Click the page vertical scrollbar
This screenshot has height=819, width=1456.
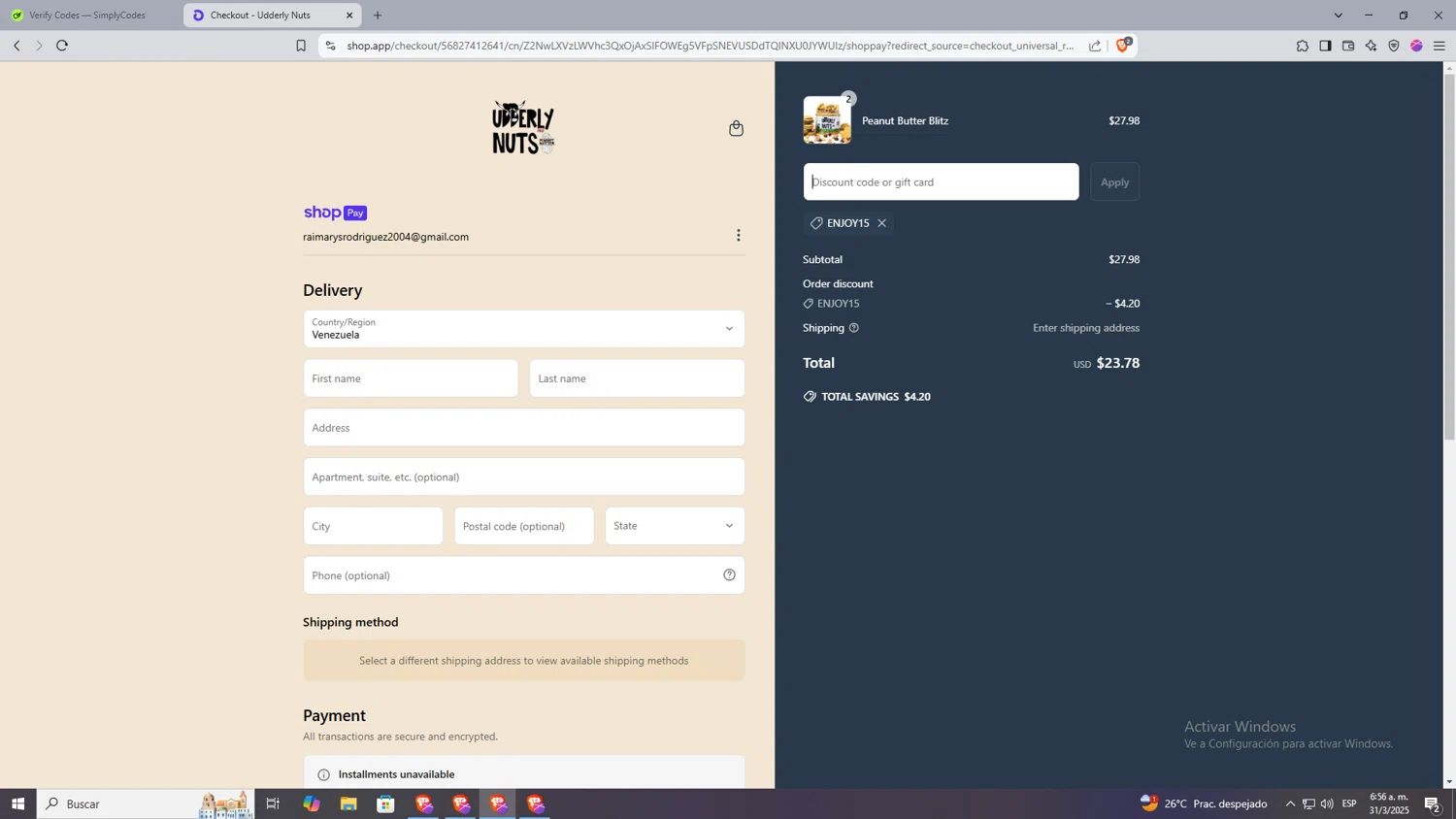coord(1449,257)
